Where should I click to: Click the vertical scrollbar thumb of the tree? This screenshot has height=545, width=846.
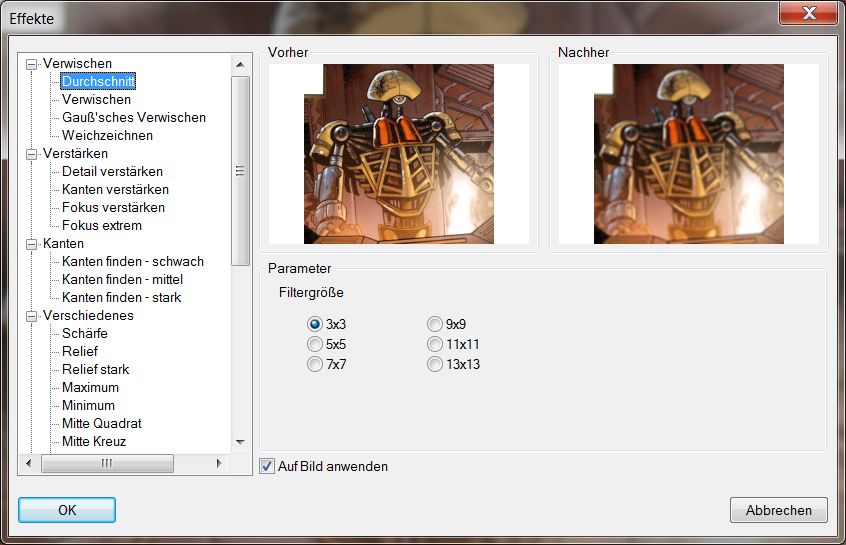pyautogui.click(x=240, y=171)
